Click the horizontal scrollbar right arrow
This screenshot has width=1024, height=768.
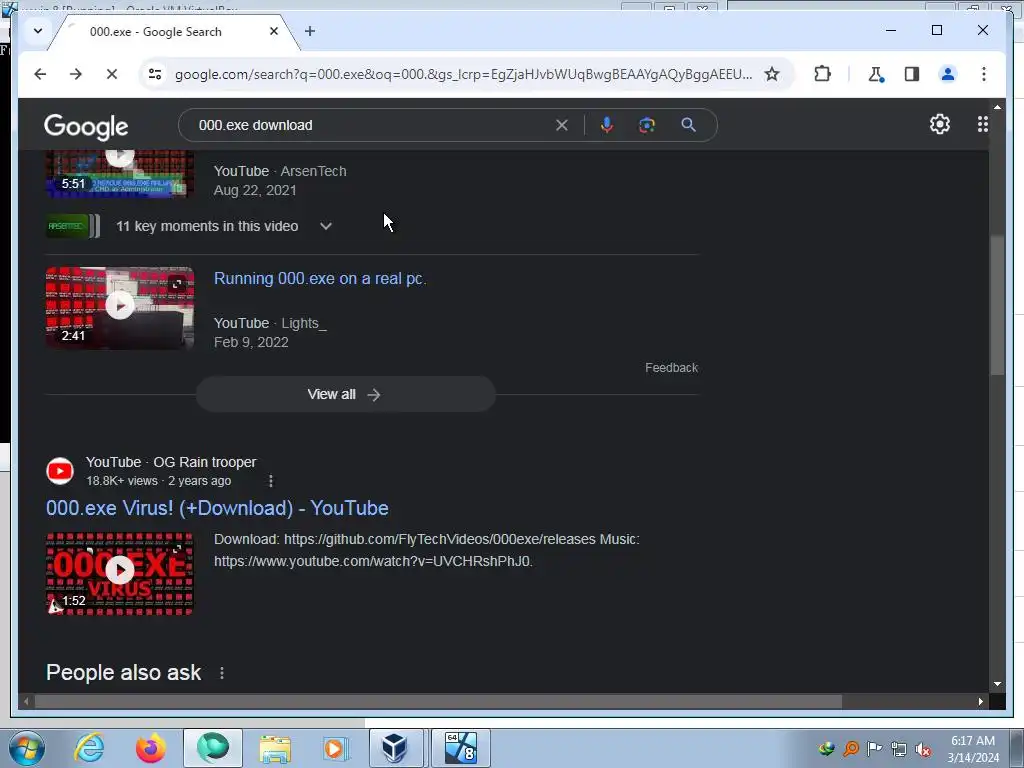(x=980, y=701)
